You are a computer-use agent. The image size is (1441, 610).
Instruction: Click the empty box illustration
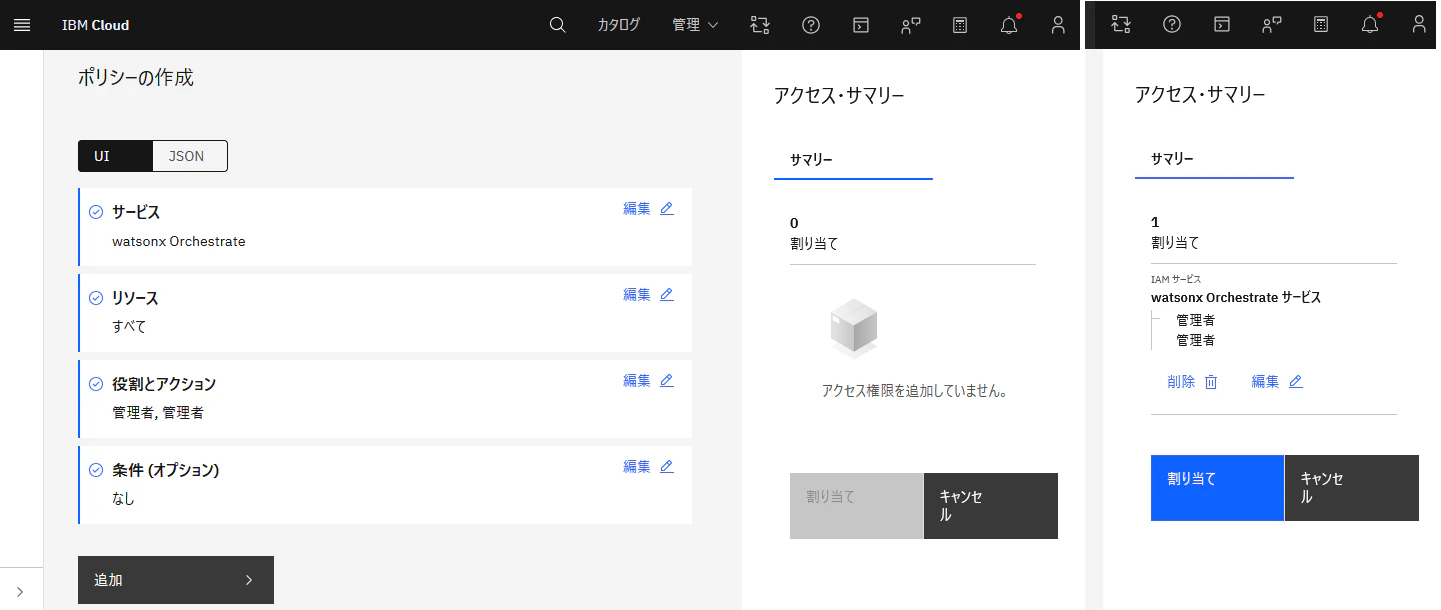[x=854, y=329]
